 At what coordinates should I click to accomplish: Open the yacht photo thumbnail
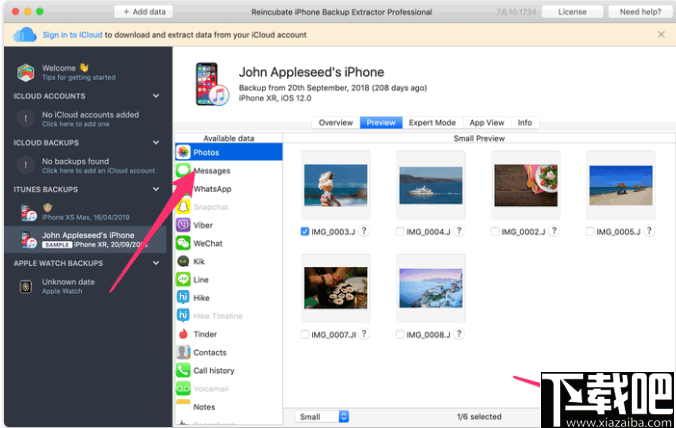point(431,185)
